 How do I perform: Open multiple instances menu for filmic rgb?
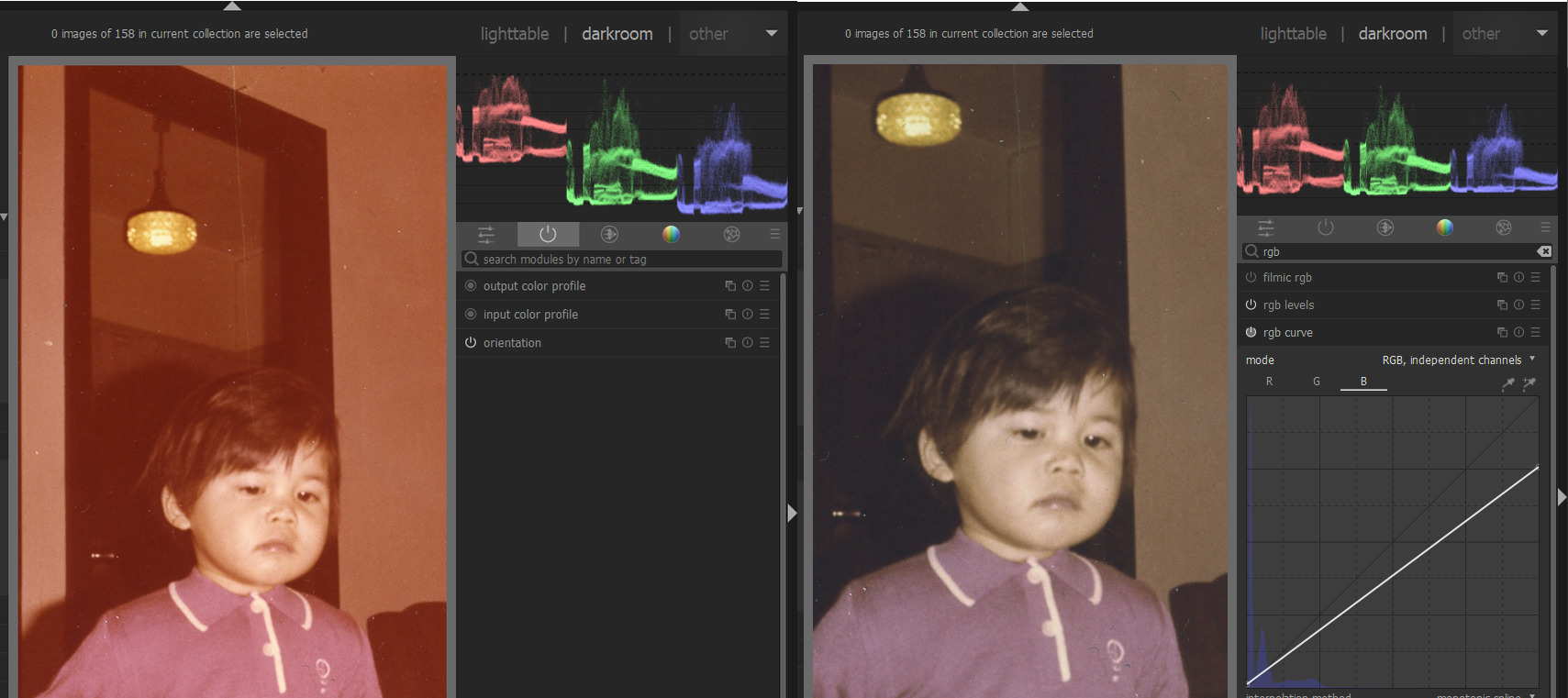(1502, 277)
